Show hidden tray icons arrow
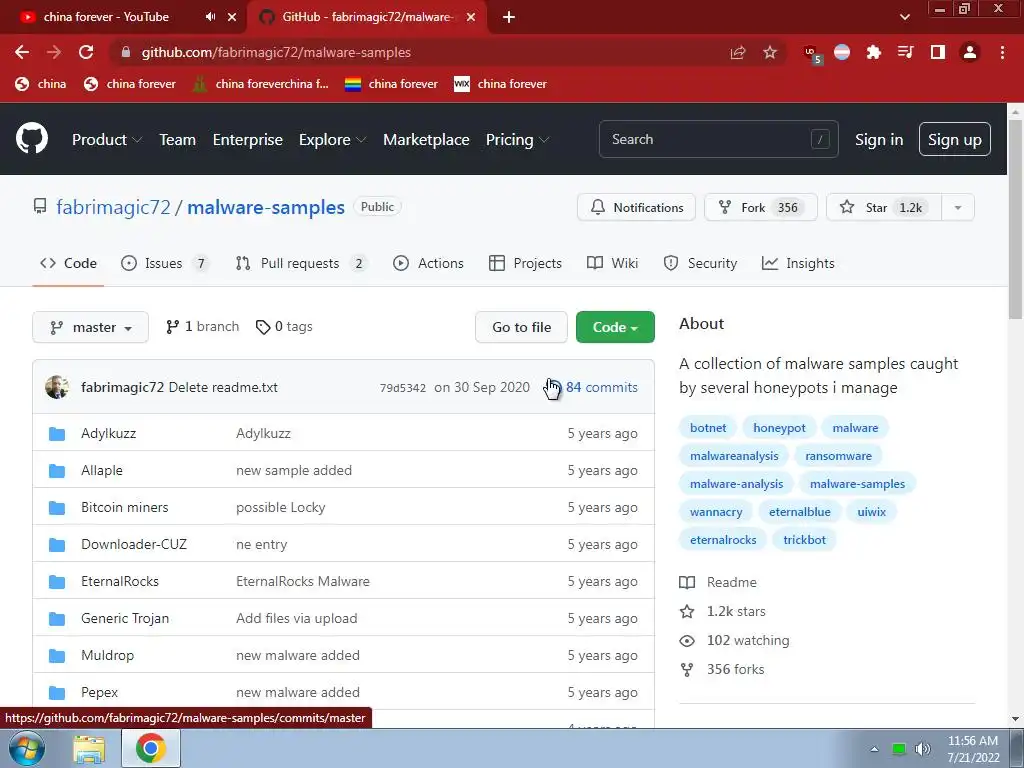Screen dimensions: 1024x768 click(x=874, y=749)
